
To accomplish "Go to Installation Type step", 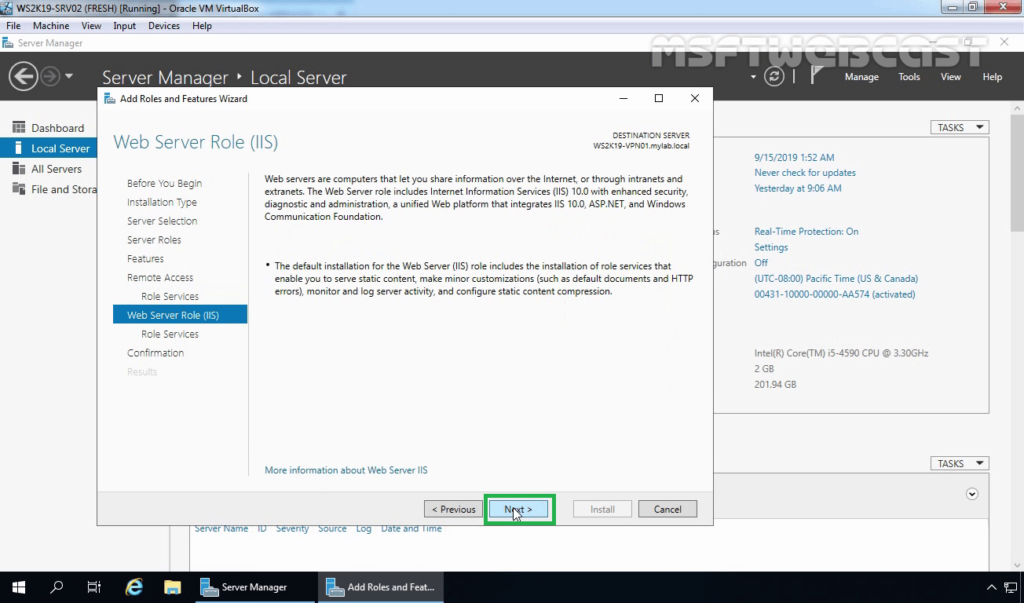I will [x=161, y=202].
